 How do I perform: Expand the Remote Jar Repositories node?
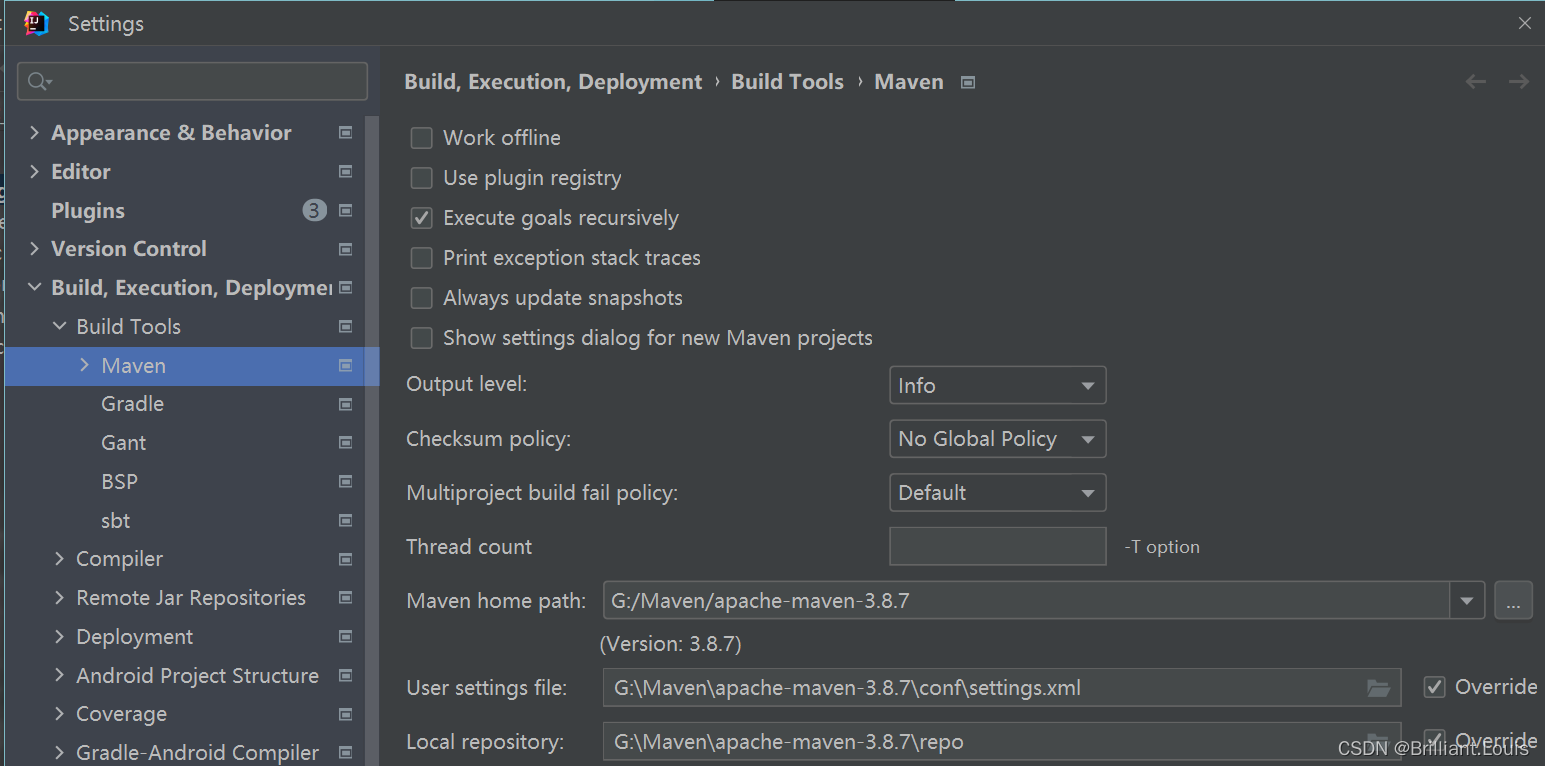coord(60,598)
